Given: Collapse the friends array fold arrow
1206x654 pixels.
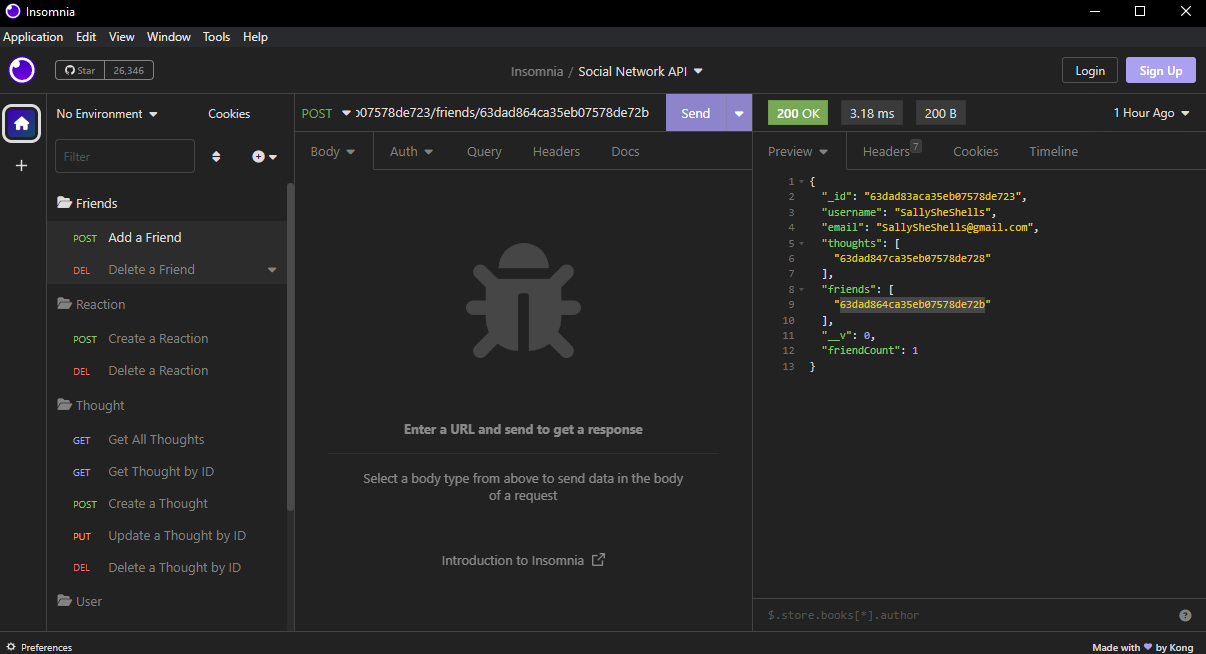Looking at the screenshot, I should (x=803, y=289).
